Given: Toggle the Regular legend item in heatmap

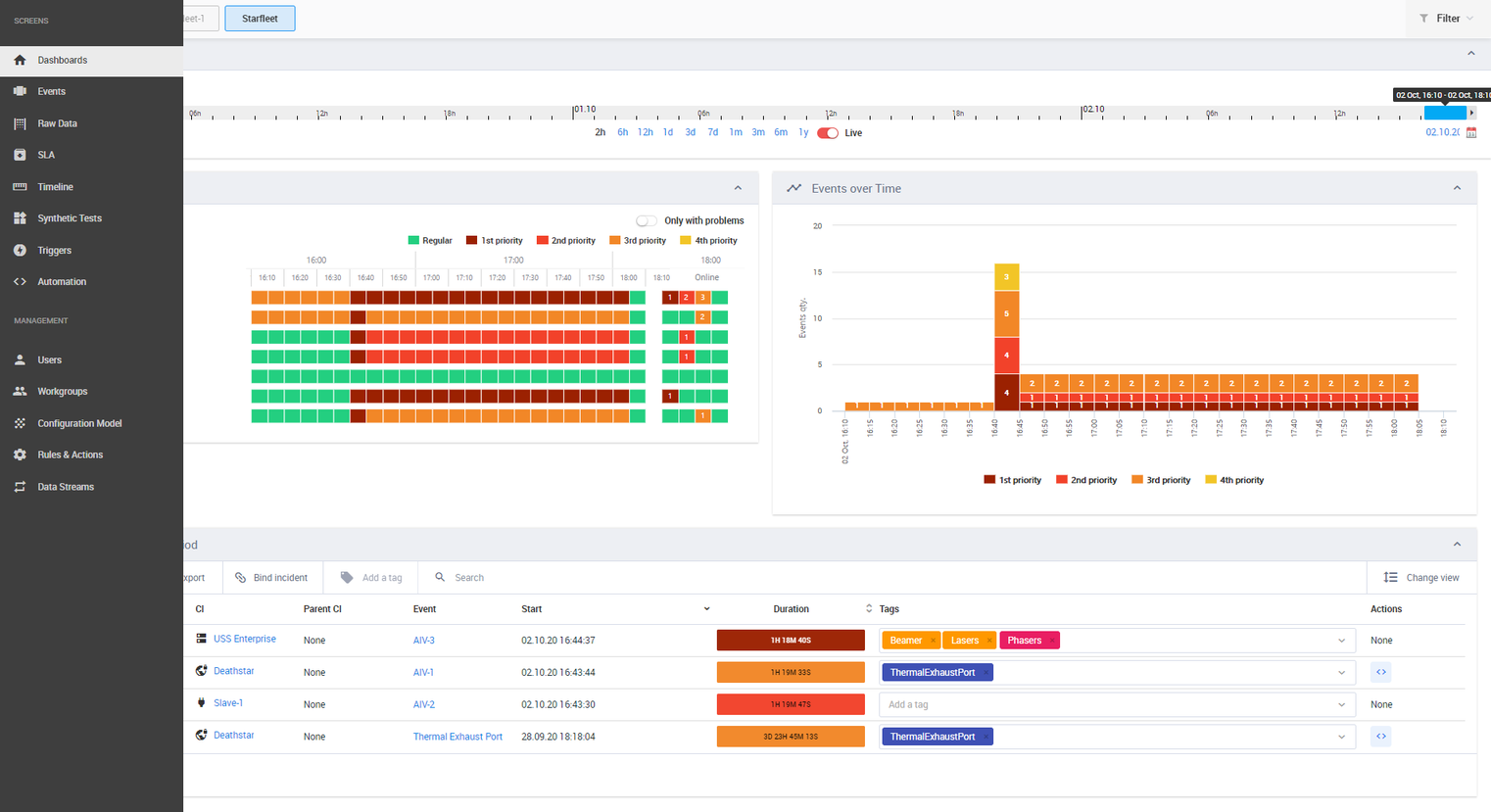Looking at the screenshot, I should [430, 240].
